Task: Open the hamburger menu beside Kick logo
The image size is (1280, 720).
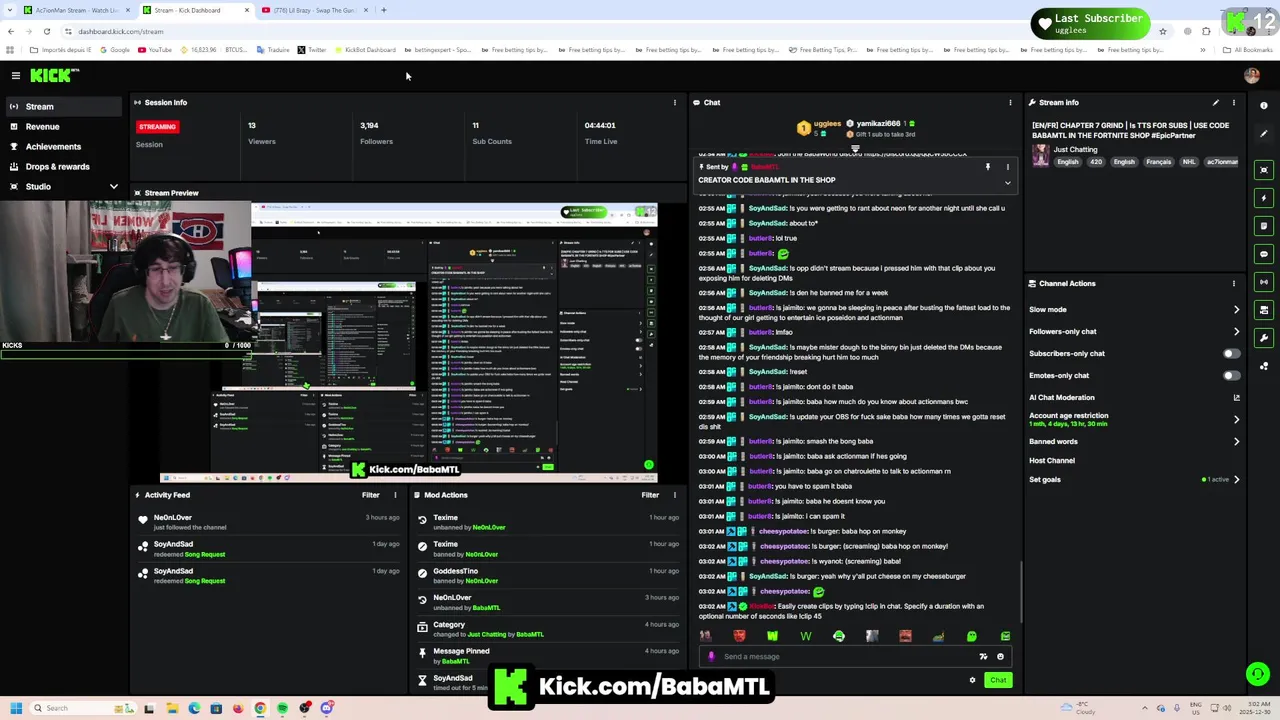Action: (x=16, y=76)
